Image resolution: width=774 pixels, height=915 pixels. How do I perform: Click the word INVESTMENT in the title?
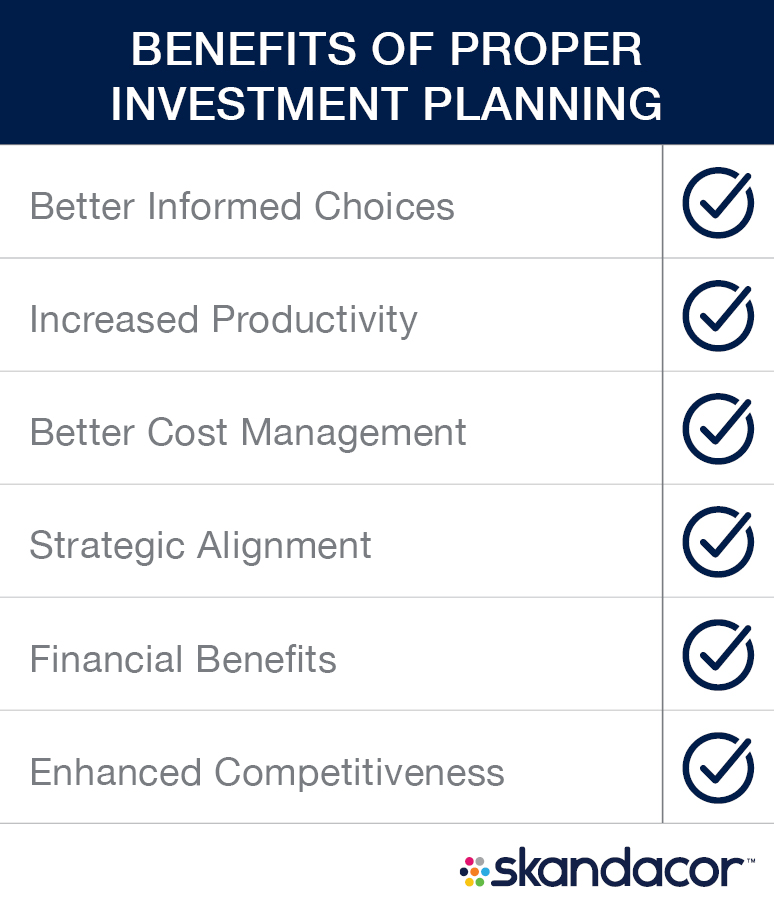point(260,104)
